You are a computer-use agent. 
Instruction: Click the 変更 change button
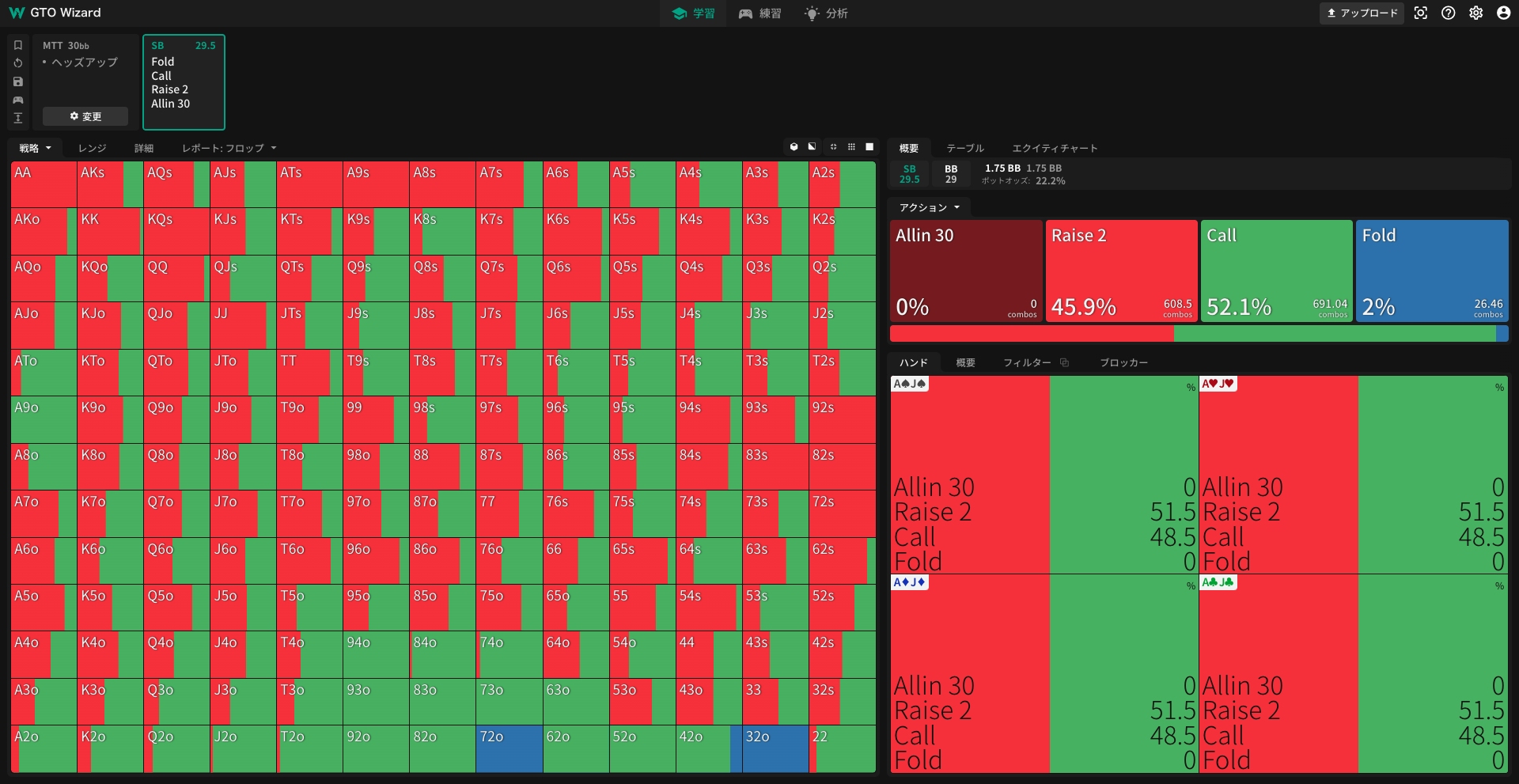pos(85,116)
